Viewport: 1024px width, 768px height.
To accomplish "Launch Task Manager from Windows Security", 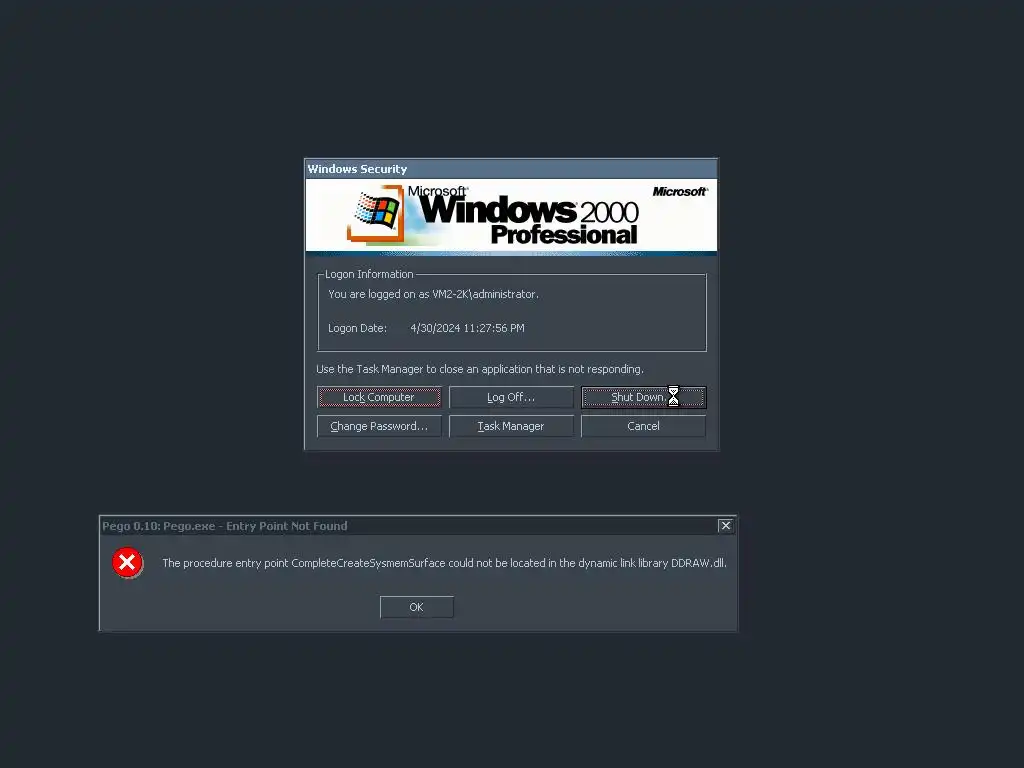I will coord(511,426).
